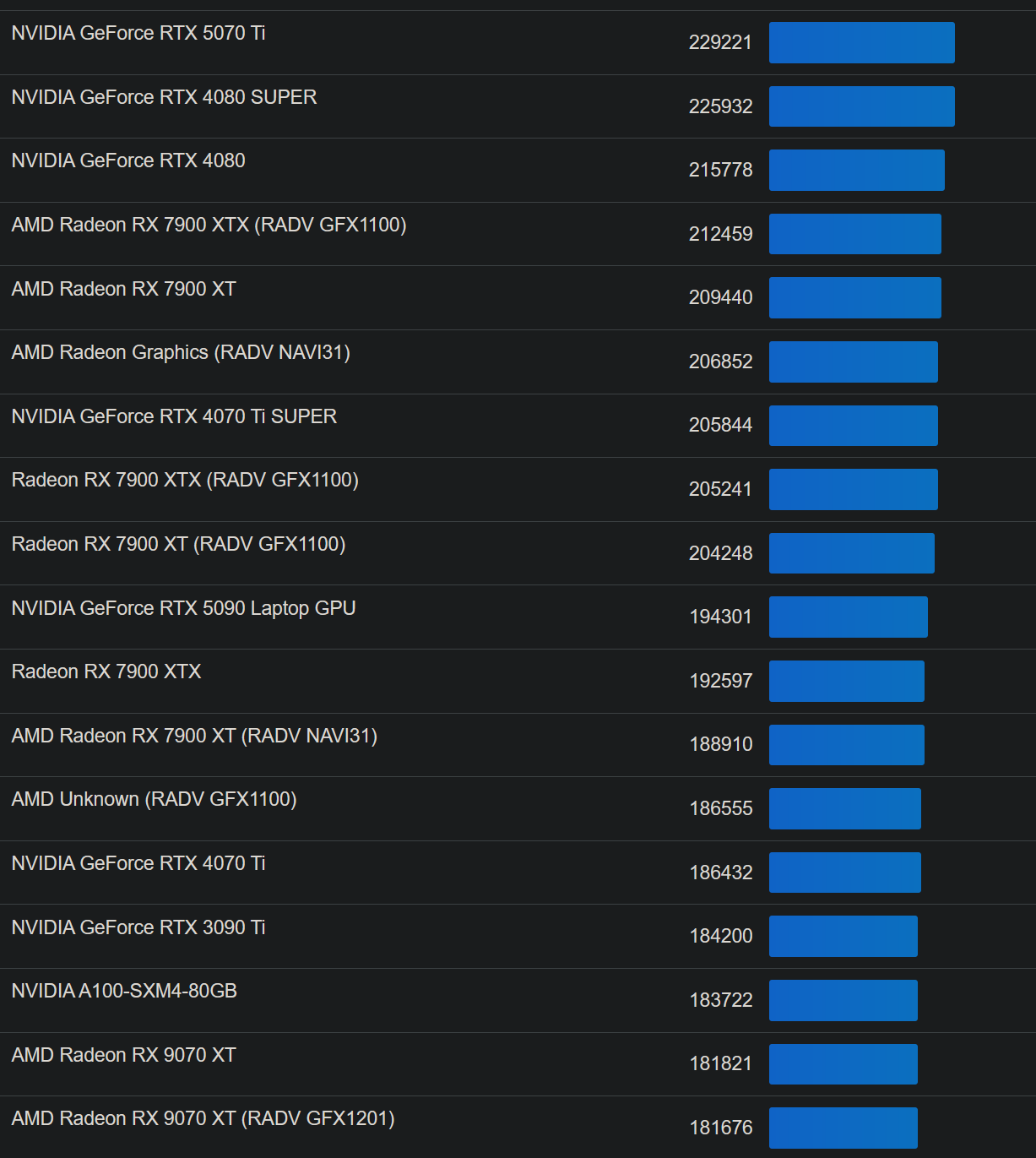Click the blue bar beside score 206852
The image size is (1036, 1158).
click(854, 362)
